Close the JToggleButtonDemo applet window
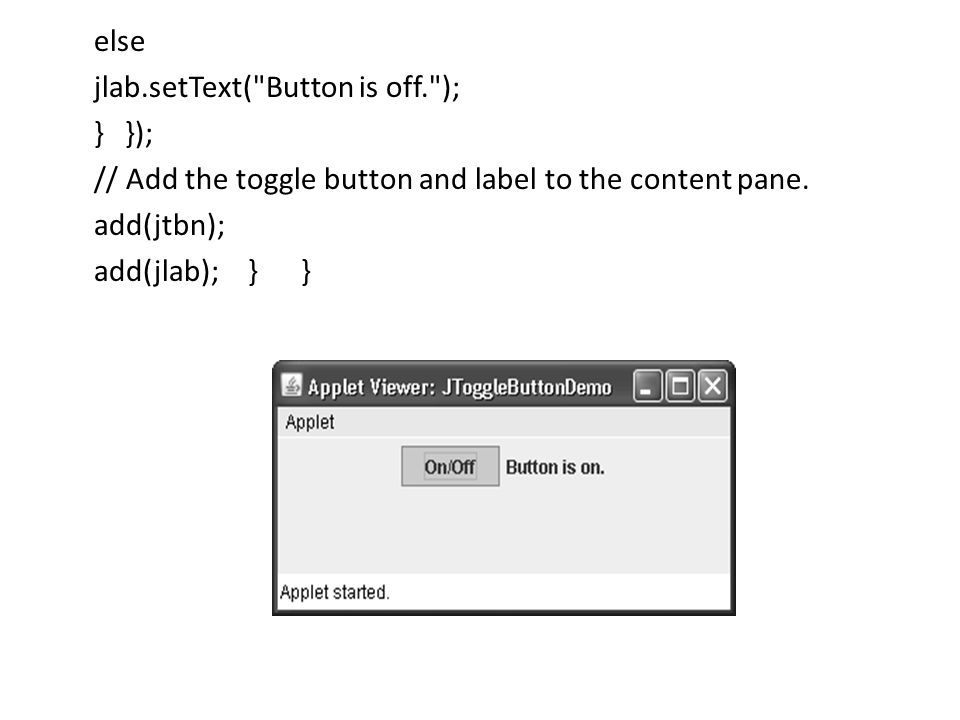The height and width of the screenshot is (720, 960). 713,386
